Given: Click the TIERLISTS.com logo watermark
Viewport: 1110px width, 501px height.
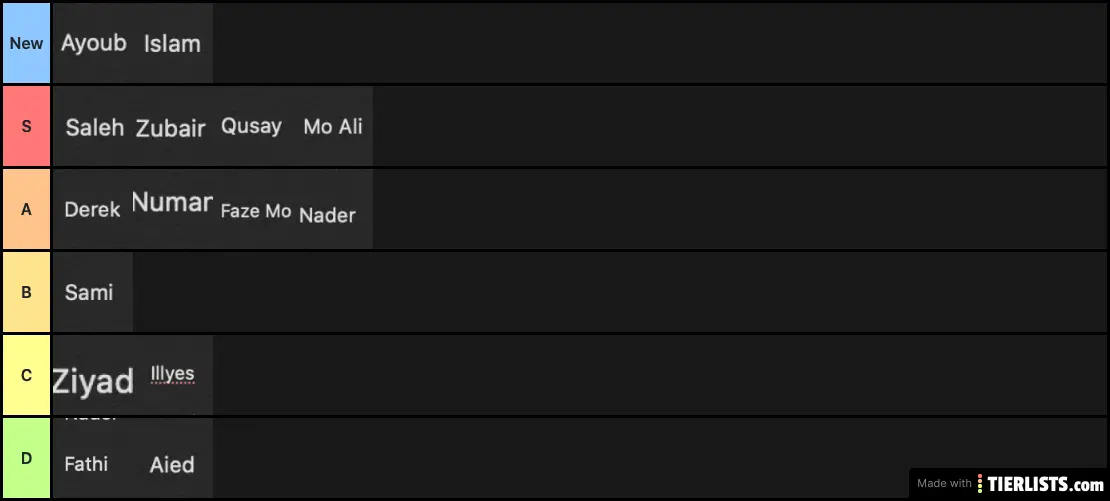Looking at the screenshot, I should tap(1009, 484).
